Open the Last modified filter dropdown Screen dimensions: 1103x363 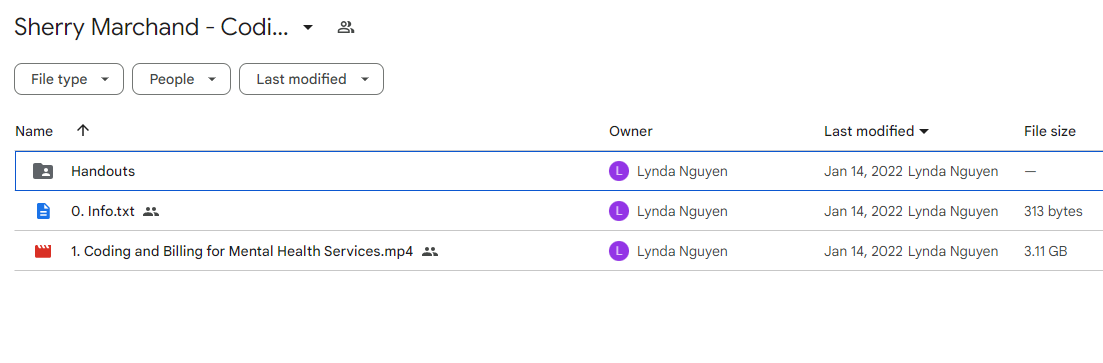point(312,79)
